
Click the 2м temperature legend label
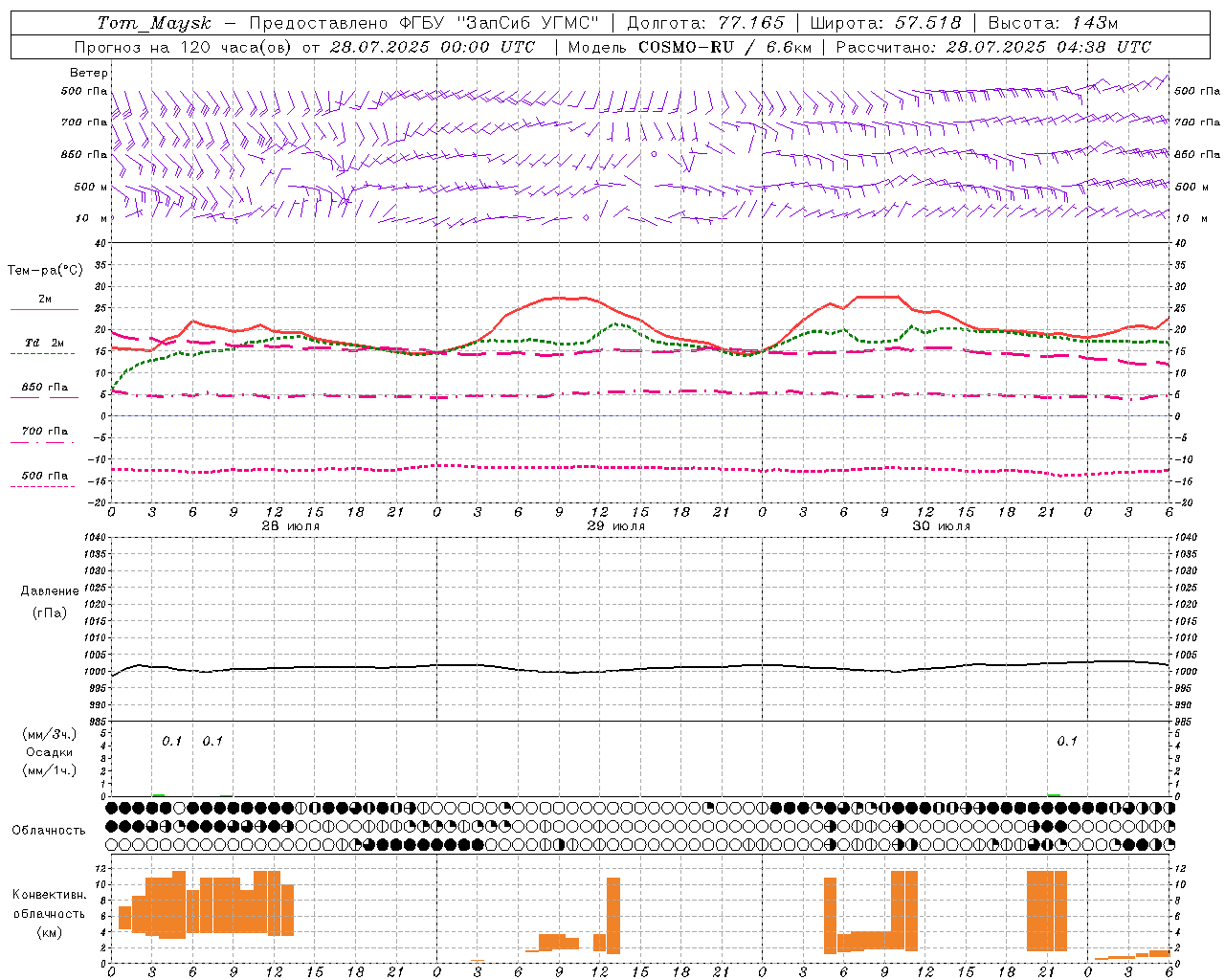pos(45,300)
